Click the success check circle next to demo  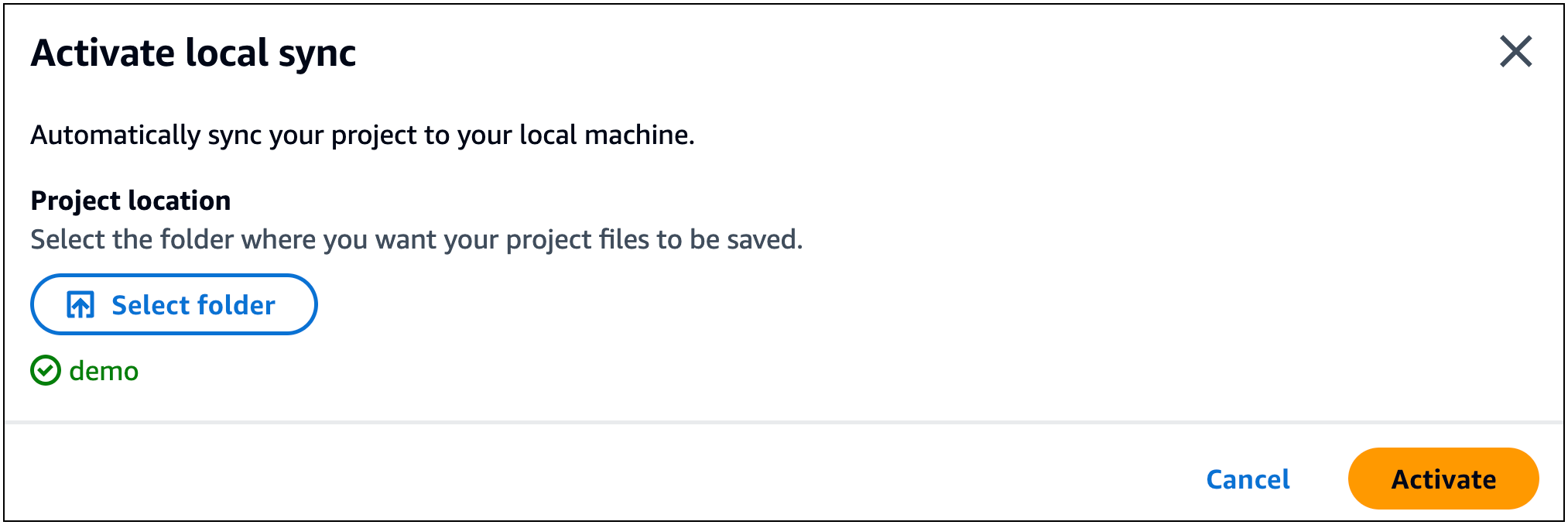click(x=46, y=370)
